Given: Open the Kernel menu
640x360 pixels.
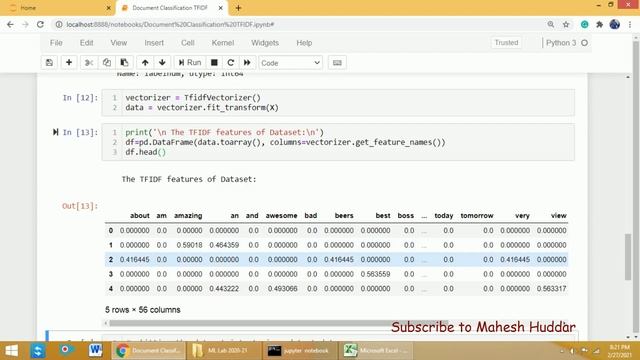Looking at the screenshot, I should point(223,43).
